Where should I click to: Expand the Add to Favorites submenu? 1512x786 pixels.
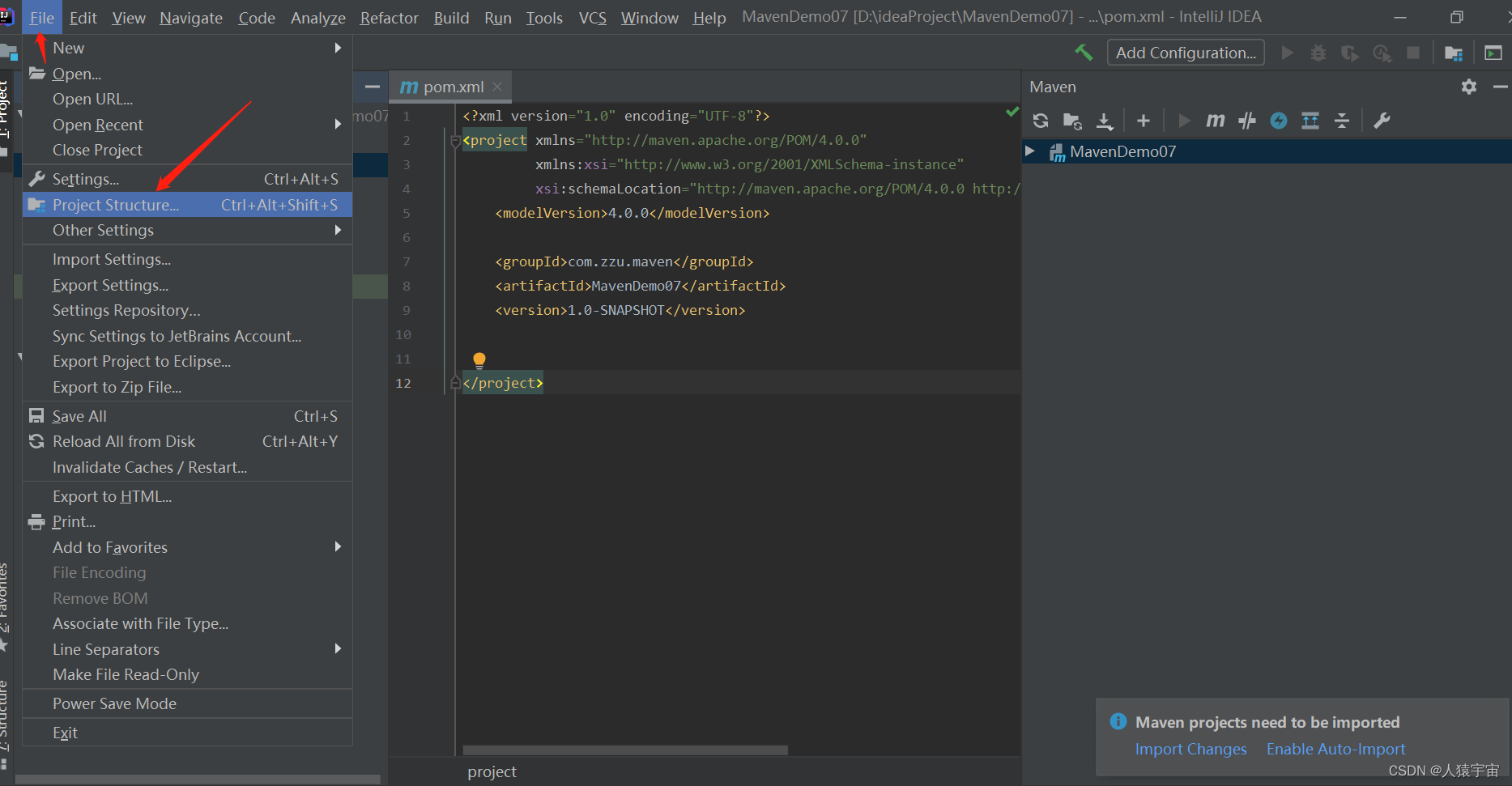click(x=187, y=547)
